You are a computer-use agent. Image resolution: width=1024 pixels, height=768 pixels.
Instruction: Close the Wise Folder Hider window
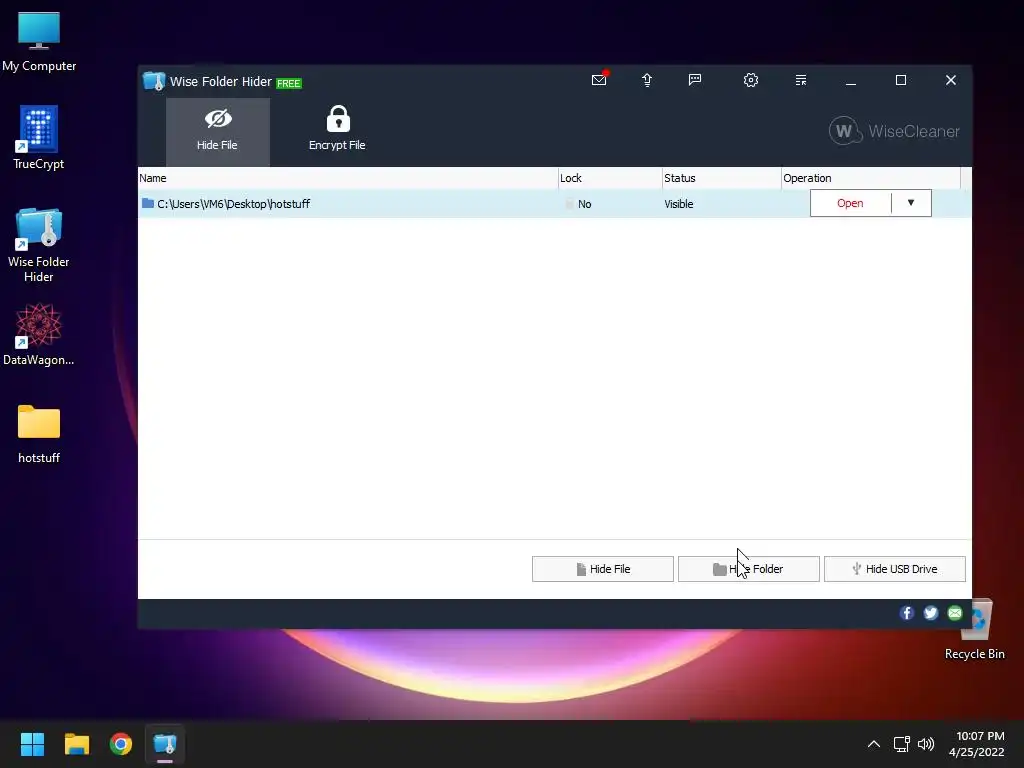click(951, 80)
